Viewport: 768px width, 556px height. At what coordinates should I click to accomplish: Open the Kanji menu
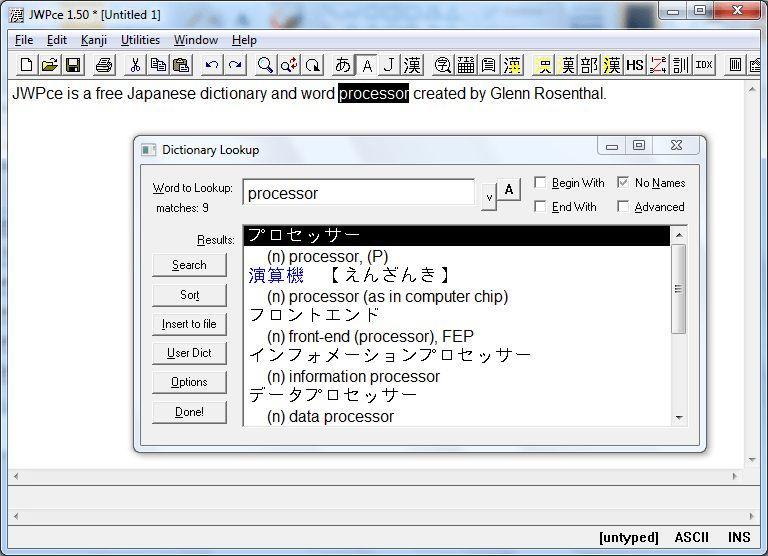94,40
